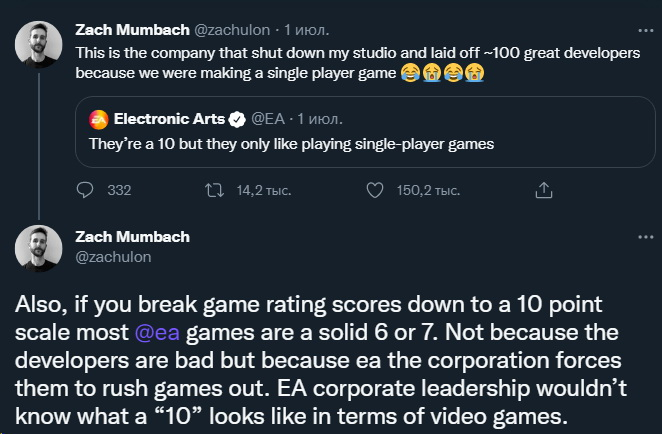The width and height of the screenshot is (662, 434).
Task: Like the tweet with heart icon
Action: pyautogui.click(x=375, y=189)
